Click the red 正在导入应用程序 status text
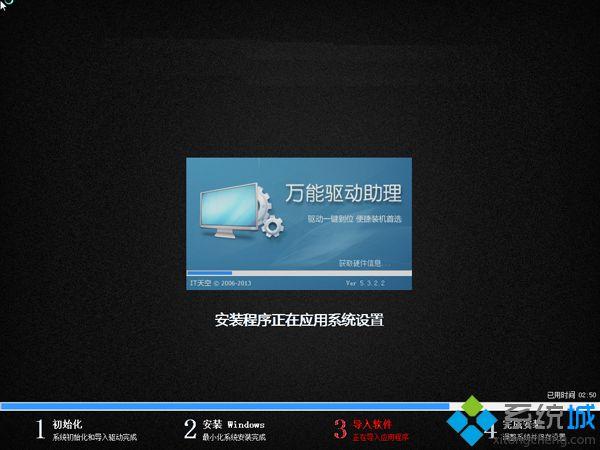Screen dimensions: 600x450 click(380, 437)
